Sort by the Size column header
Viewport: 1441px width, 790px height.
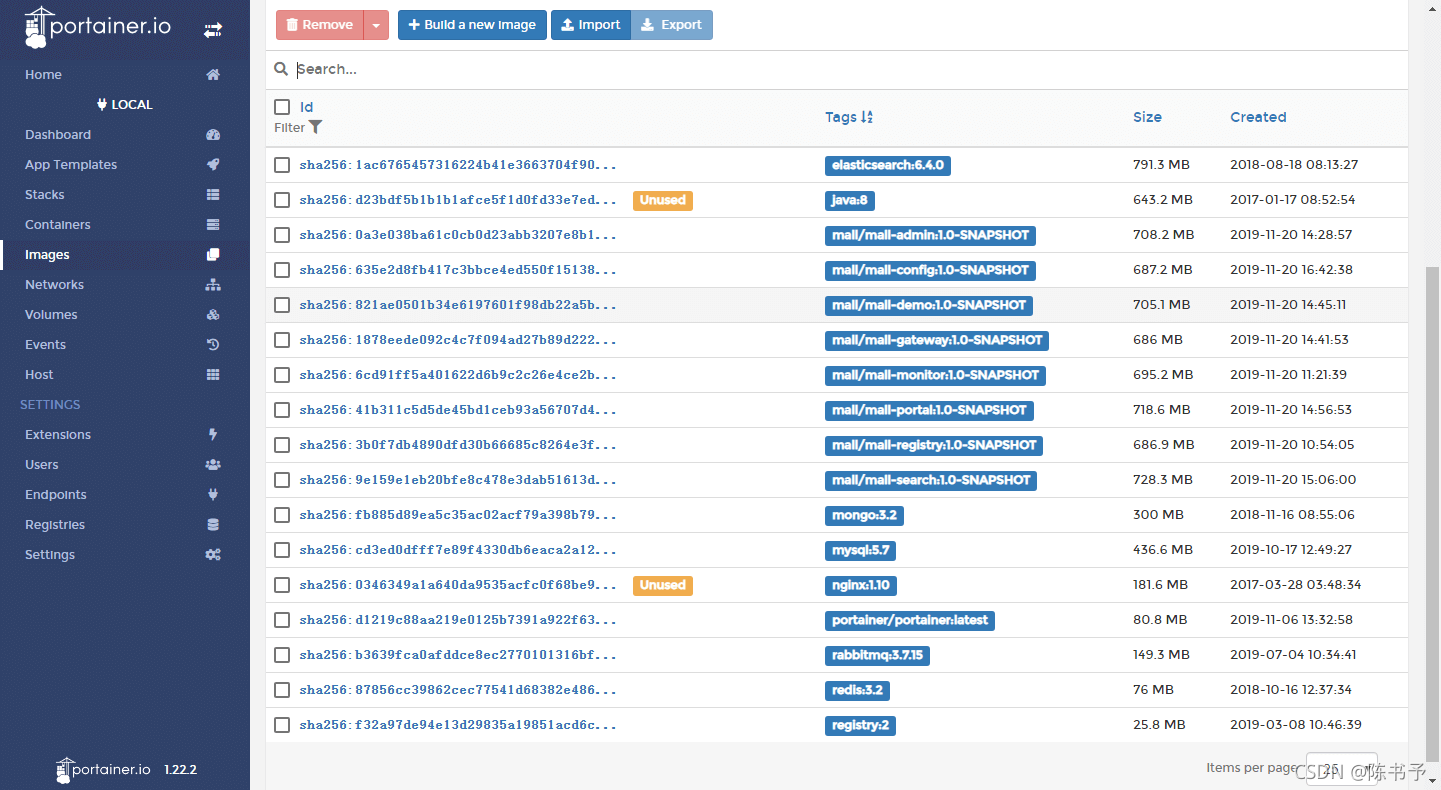pyautogui.click(x=1147, y=117)
